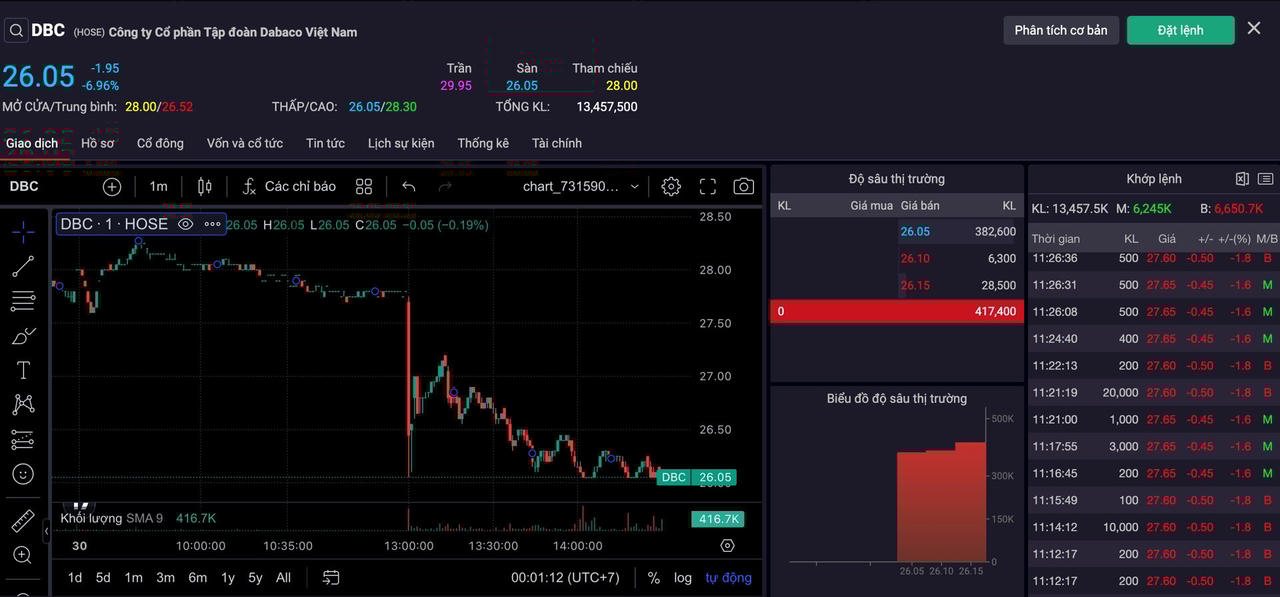Screen dimensions: 1280x597
Task: Select the text annotation tool
Action: pyautogui.click(x=23, y=370)
